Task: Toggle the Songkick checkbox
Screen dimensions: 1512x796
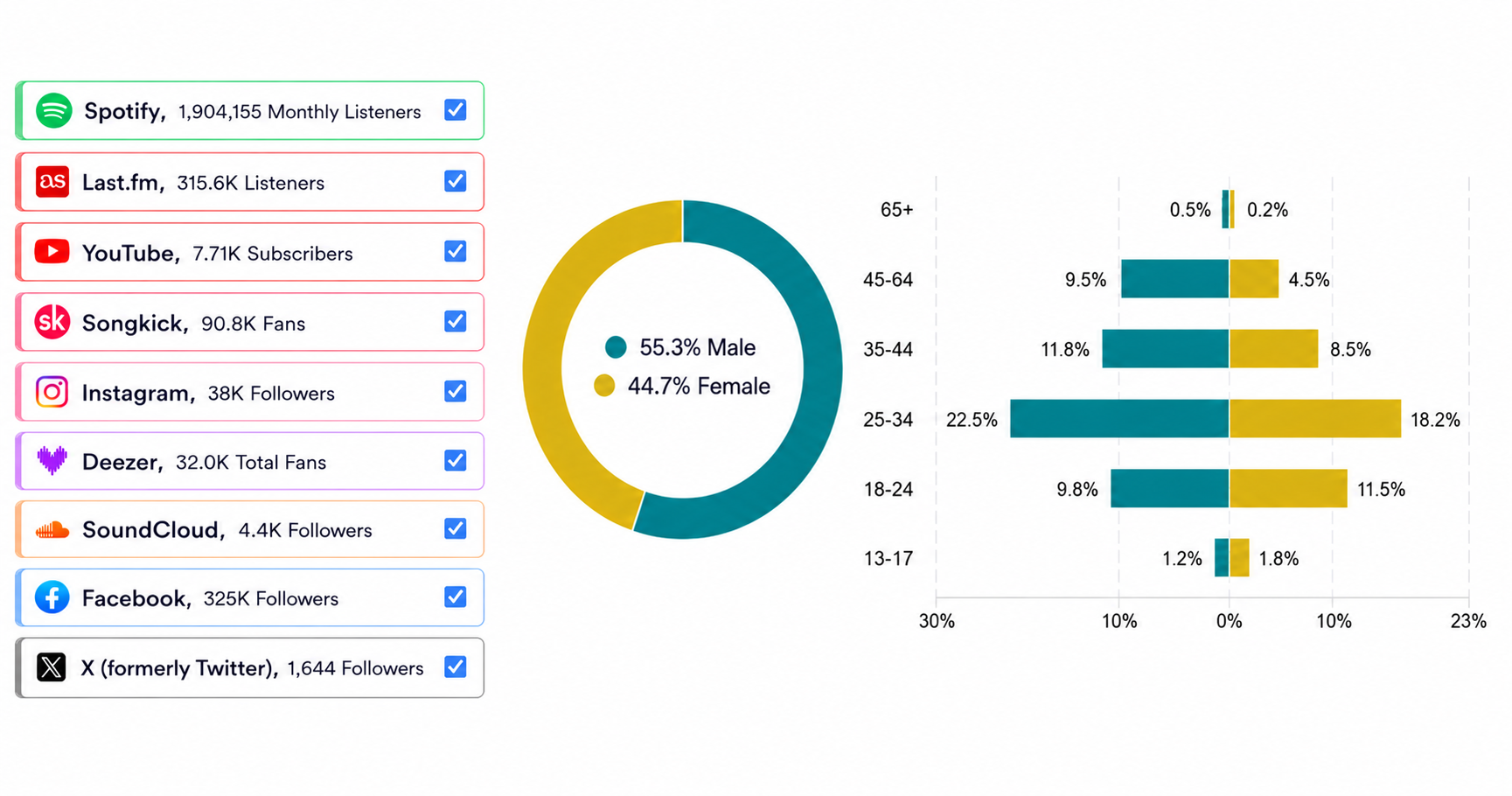Action: (x=455, y=321)
